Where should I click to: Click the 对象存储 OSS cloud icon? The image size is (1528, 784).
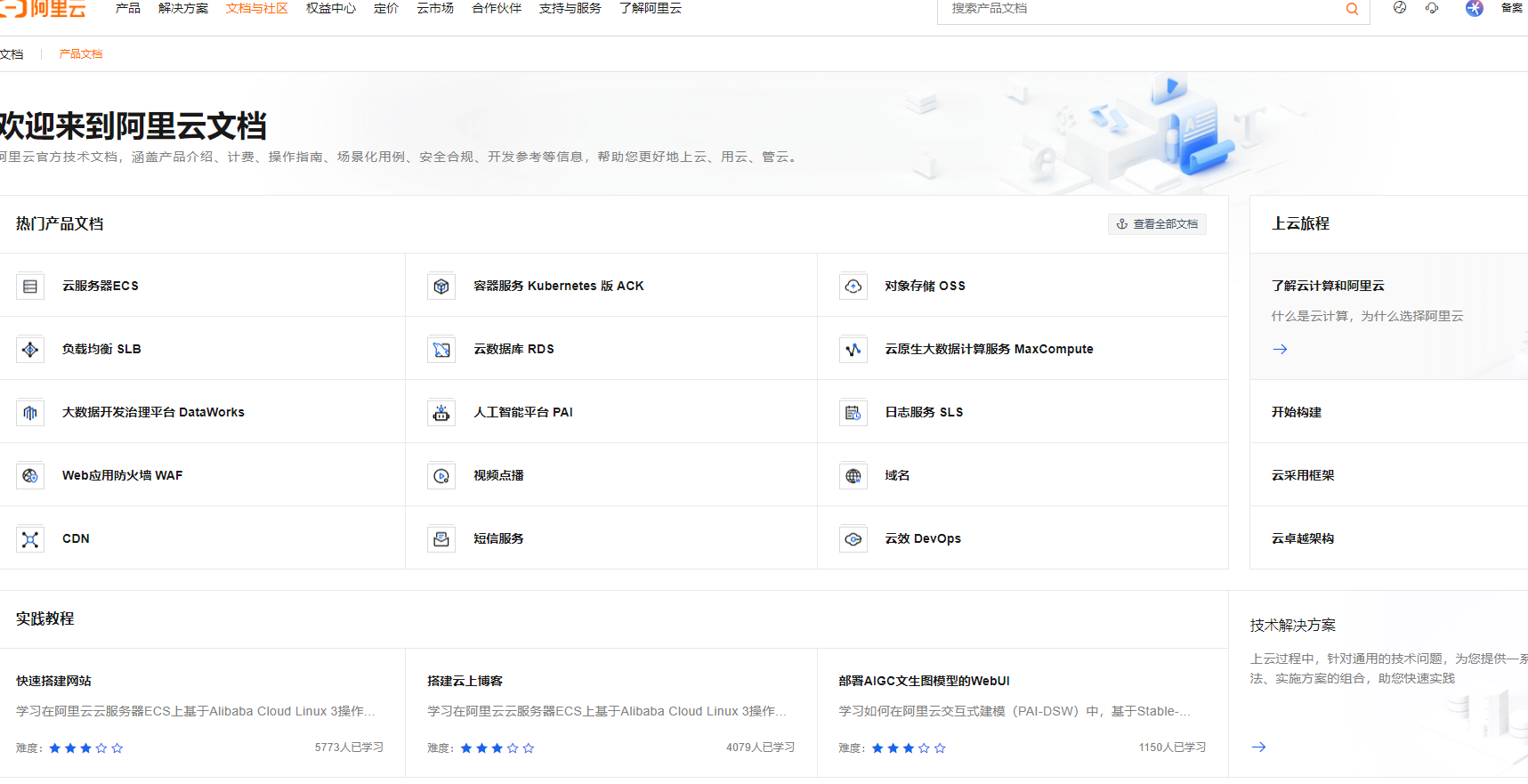pos(853,286)
